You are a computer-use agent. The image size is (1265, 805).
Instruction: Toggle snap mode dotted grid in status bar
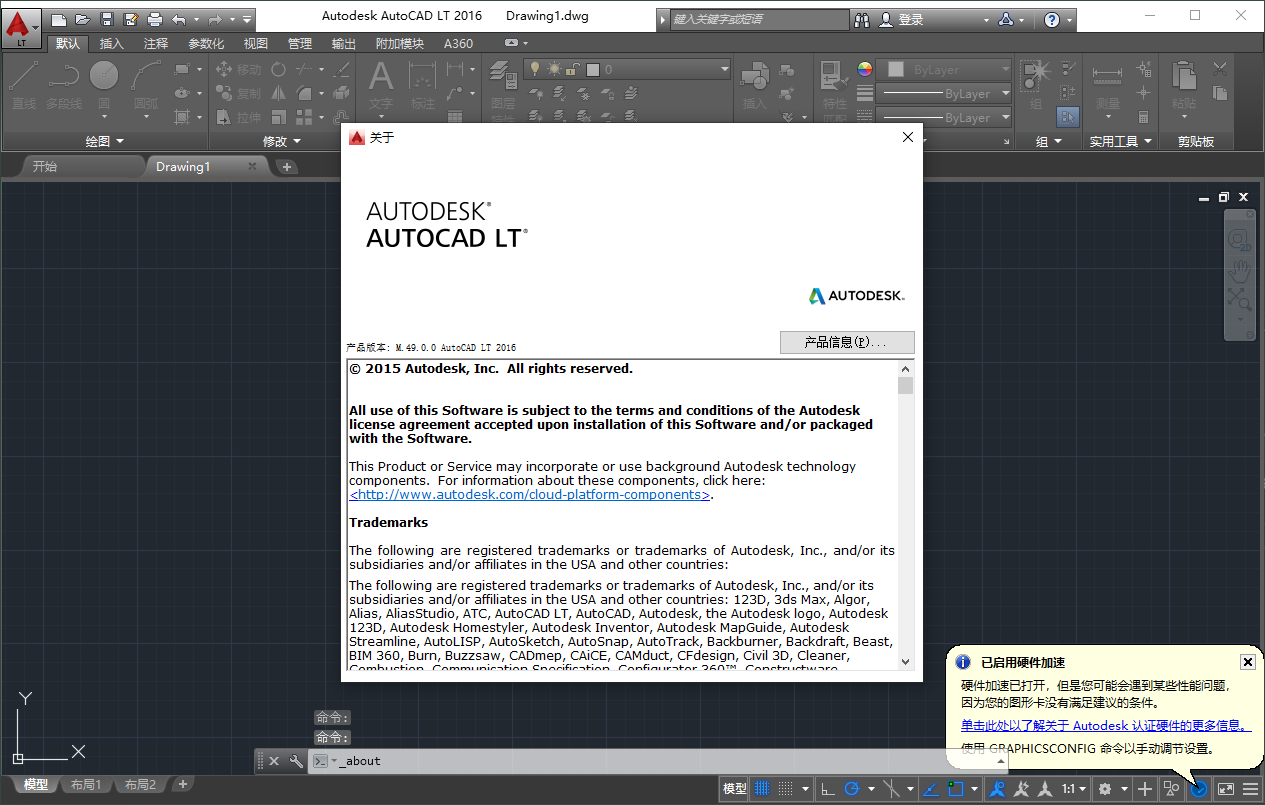(786, 788)
